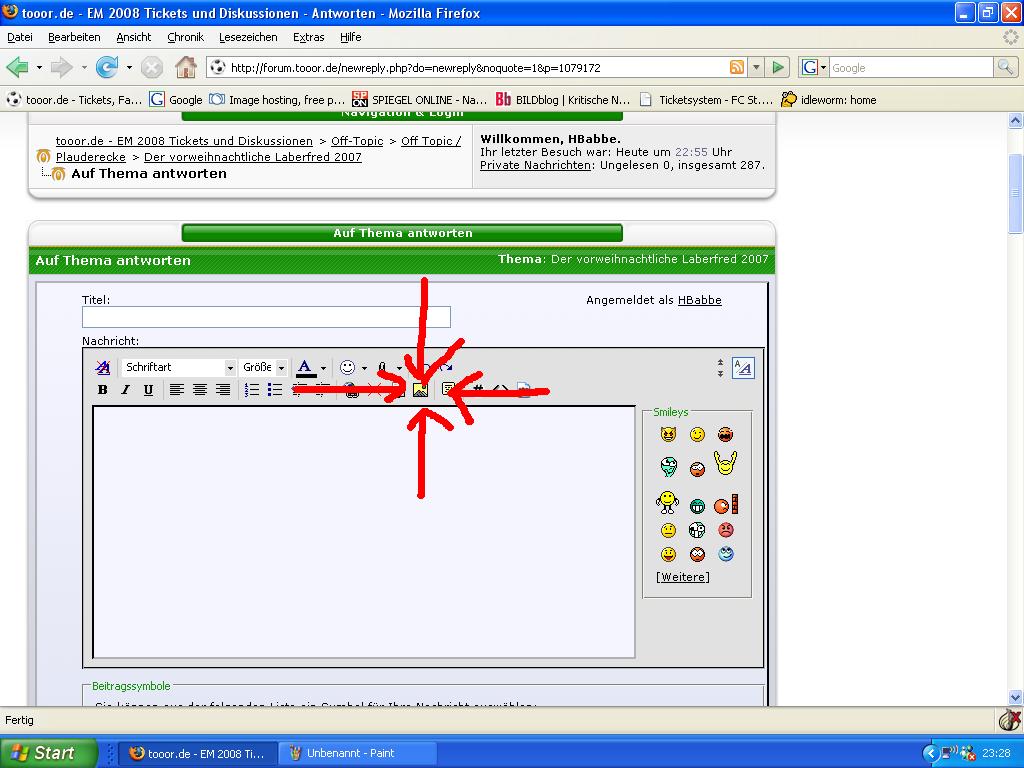The height and width of the screenshot is (768, 1024).
Task: Open the Schriftart font dropdown
Action: 229,368
